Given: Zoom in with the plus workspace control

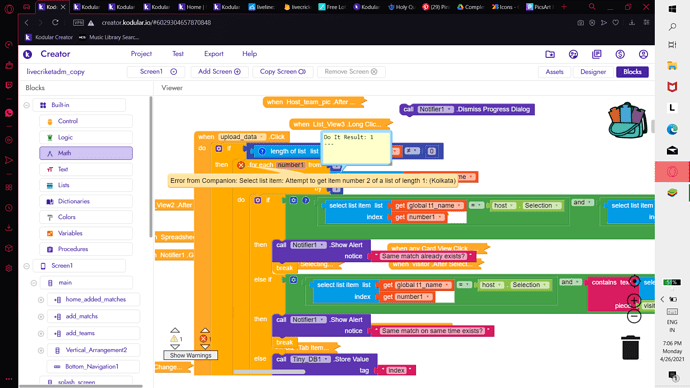Looking at the screenshot, I should [634, 301].
